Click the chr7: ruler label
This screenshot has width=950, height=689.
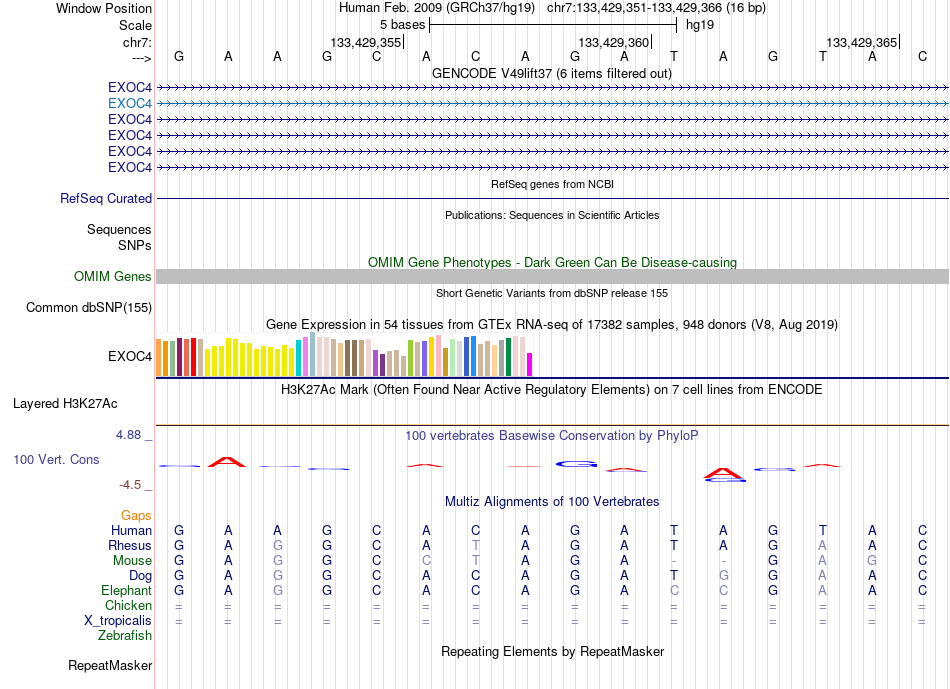coord(137,42)
